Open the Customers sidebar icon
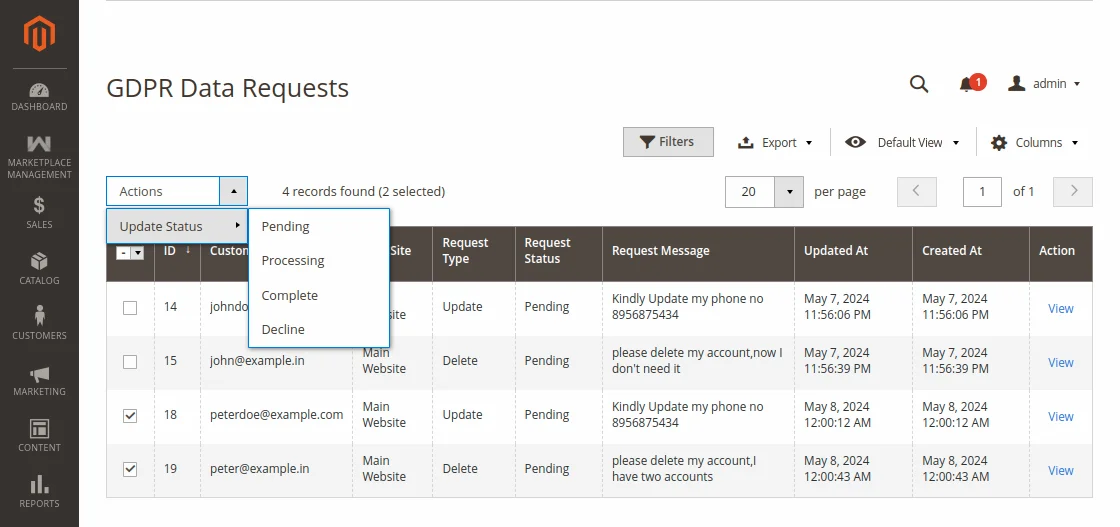1120x527 pixels. coord(39,323)
